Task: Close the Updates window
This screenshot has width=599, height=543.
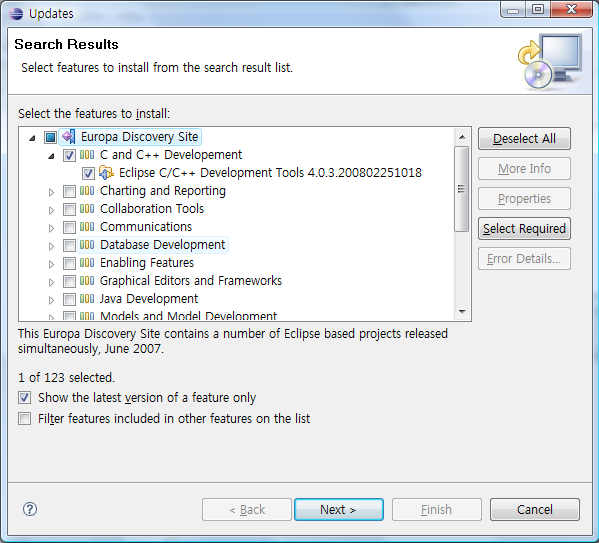Action: tap(571, 9)
